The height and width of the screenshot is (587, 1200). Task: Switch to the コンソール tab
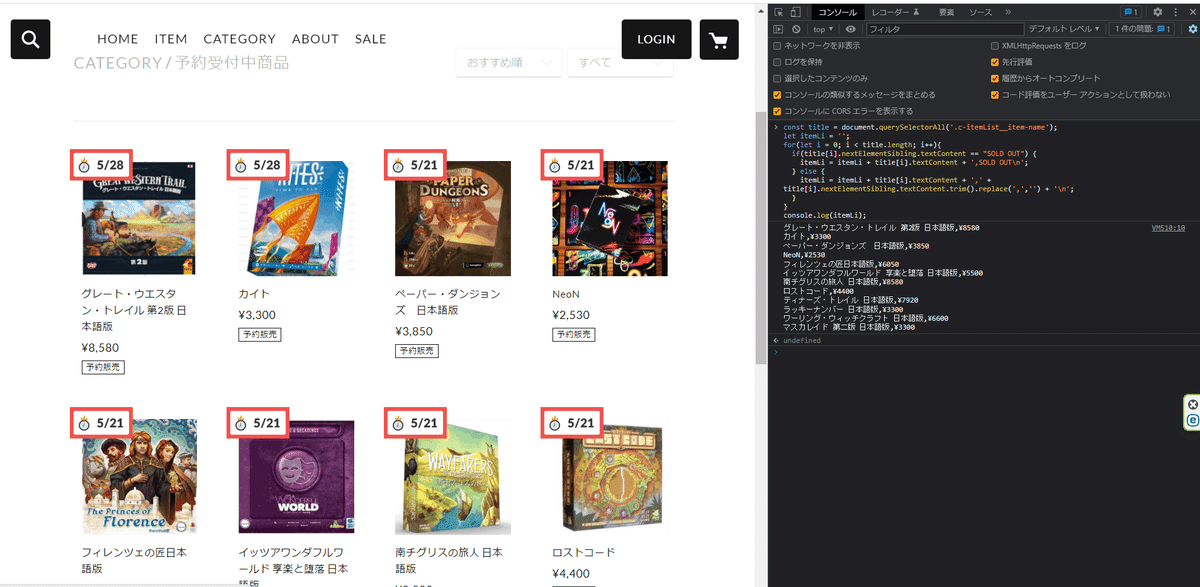[837, 12]
